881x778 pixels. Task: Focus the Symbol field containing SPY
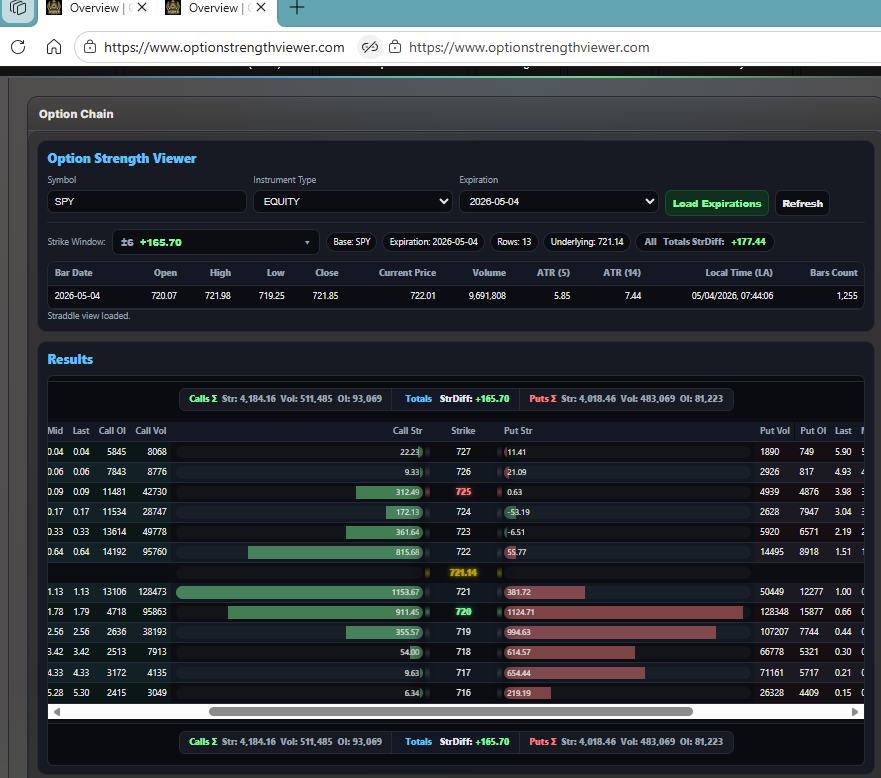point(147,201)
